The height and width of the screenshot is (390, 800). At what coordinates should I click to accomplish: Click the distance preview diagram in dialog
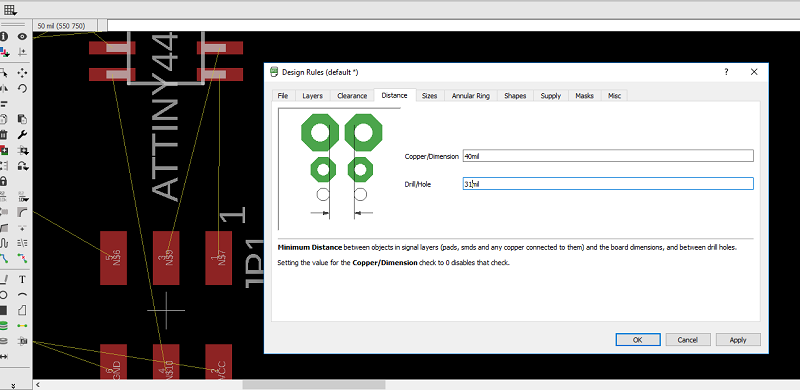point(339,169)
